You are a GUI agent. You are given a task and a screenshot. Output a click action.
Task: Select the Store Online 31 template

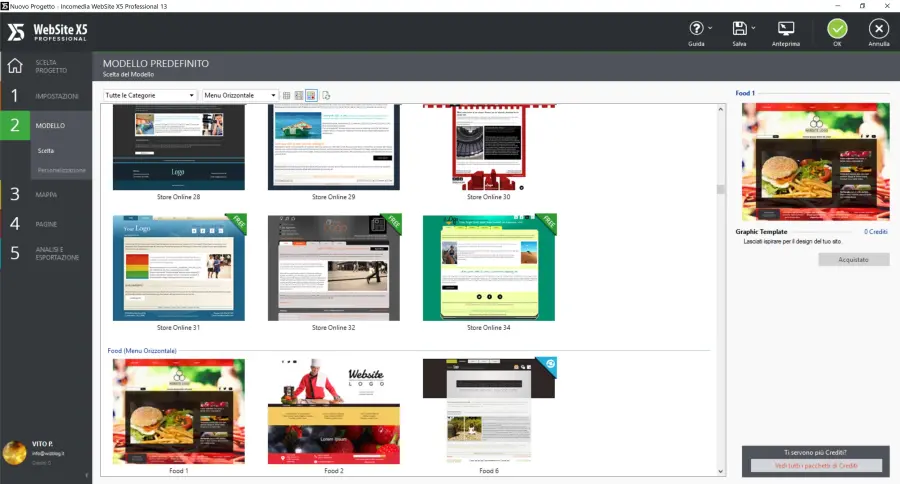click(x=179, y=268)
